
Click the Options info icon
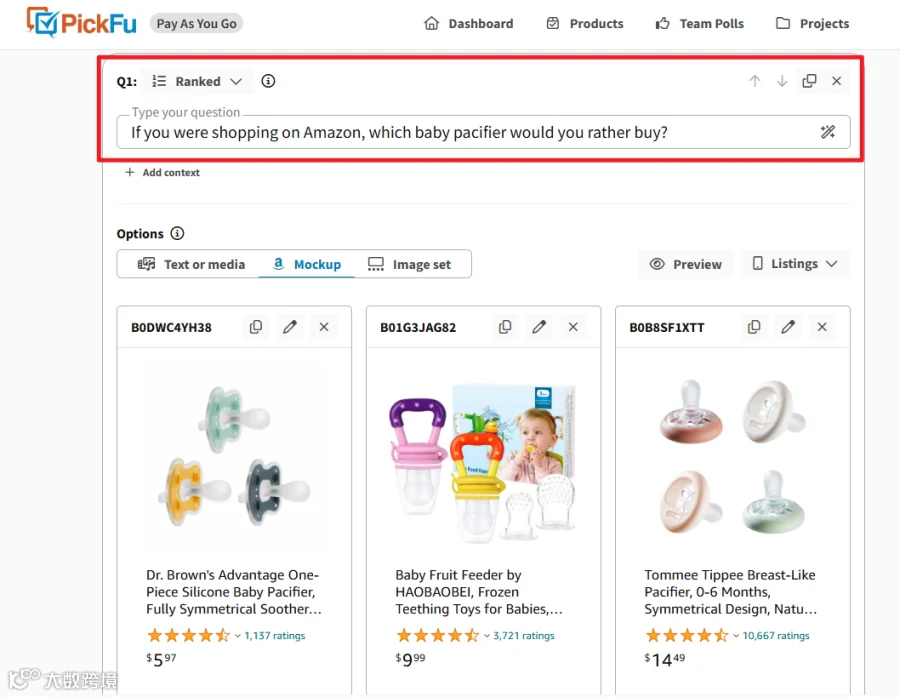coord(177,233)
